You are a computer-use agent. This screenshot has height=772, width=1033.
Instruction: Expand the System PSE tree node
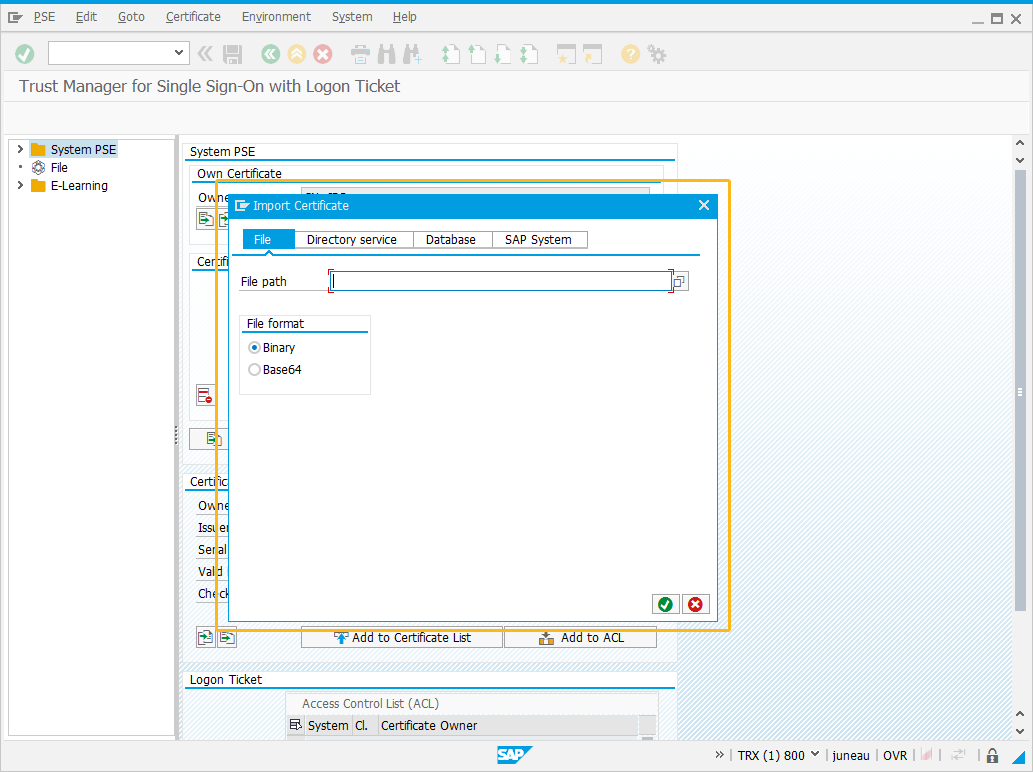point(20,150)
